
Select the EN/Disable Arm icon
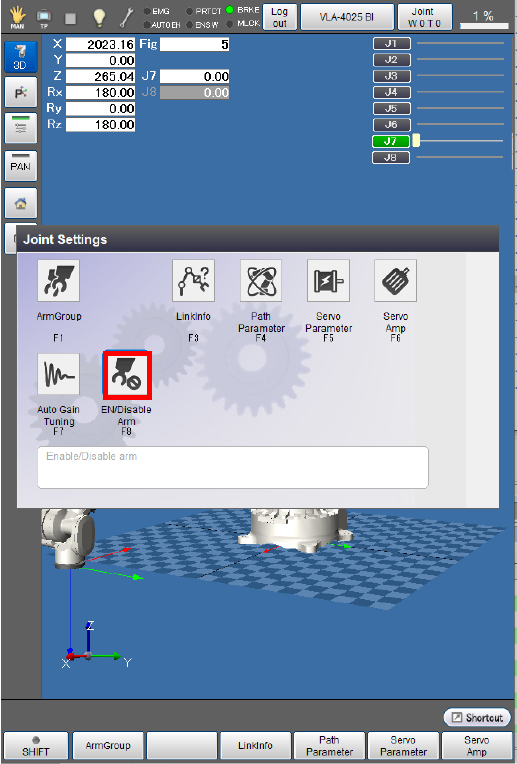127,375
